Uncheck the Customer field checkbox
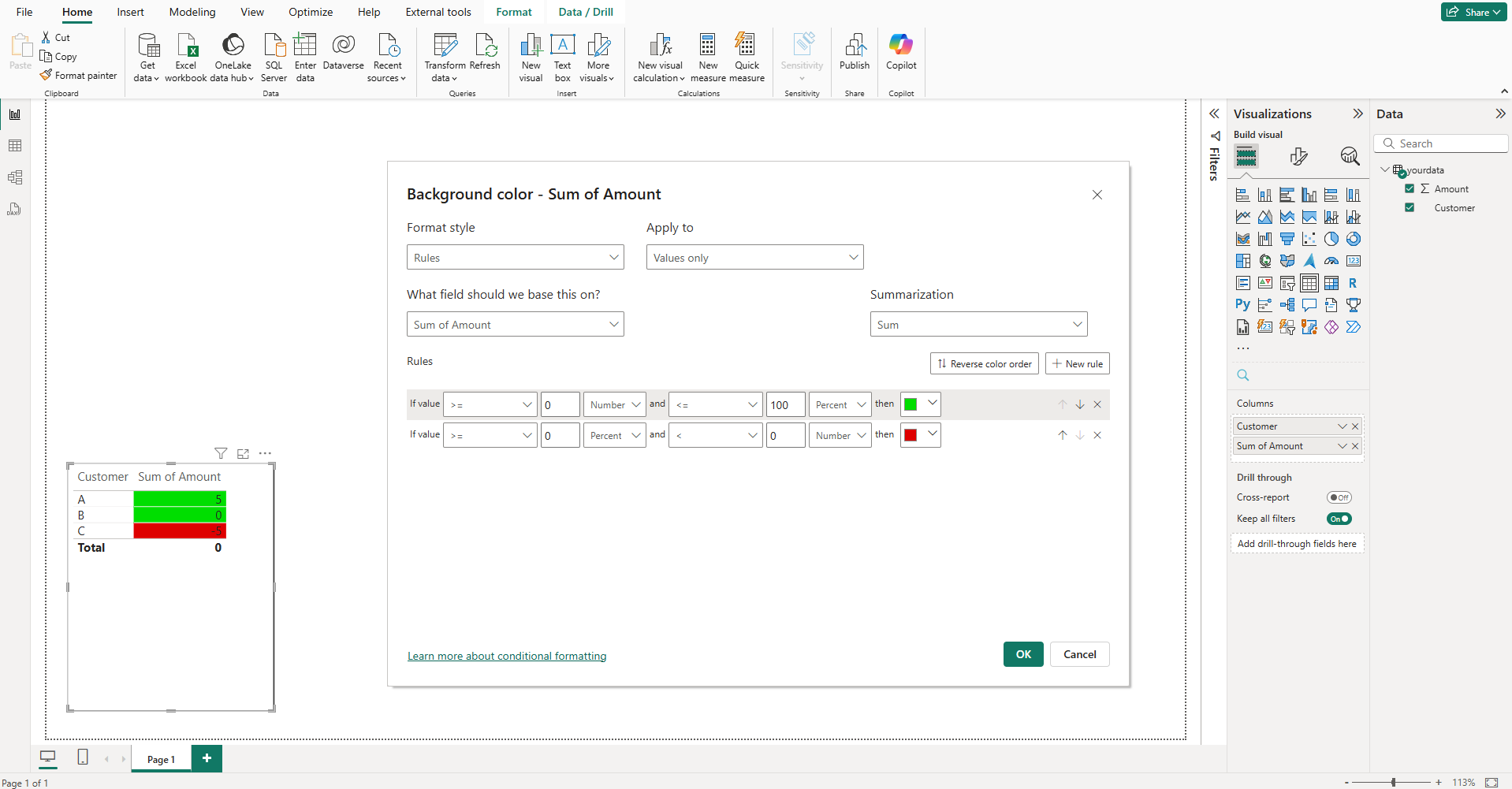The height and width of the screenshot is (789, 1512). [x=1410, y=207]
